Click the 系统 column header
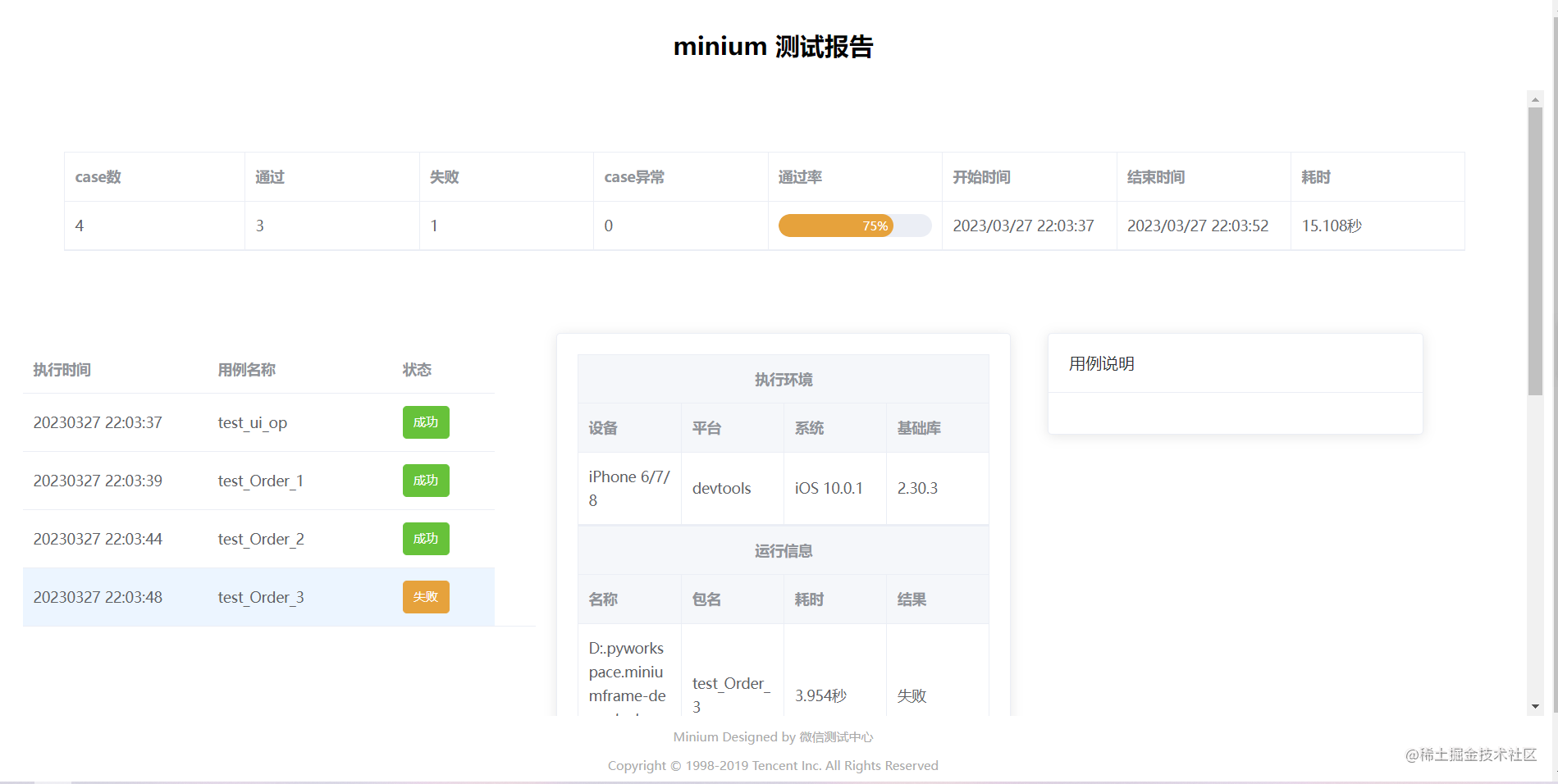 tap(809, 428)
